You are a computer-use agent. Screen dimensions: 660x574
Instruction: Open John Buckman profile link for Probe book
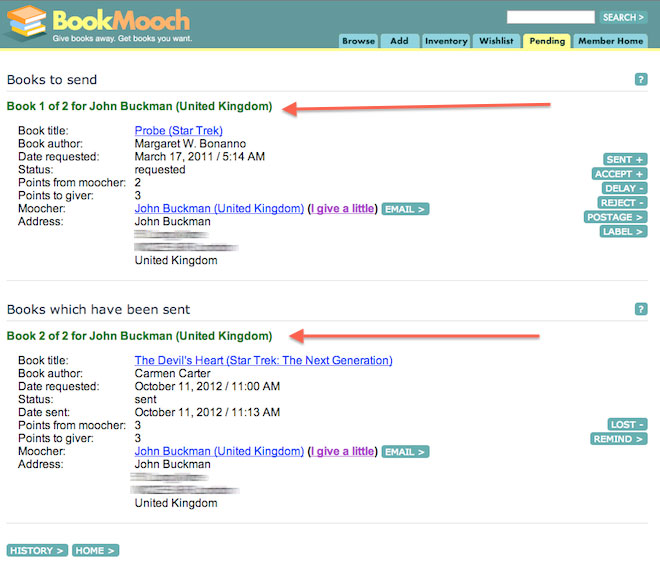[x=219, y=209]
